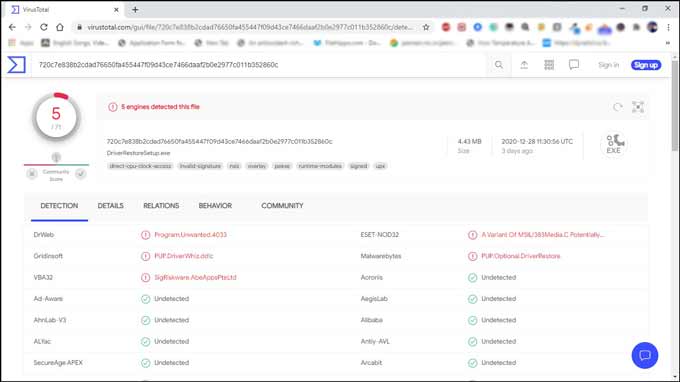Click the Acronis undetected check icon
Screen dimensions: 680x382
473,278
